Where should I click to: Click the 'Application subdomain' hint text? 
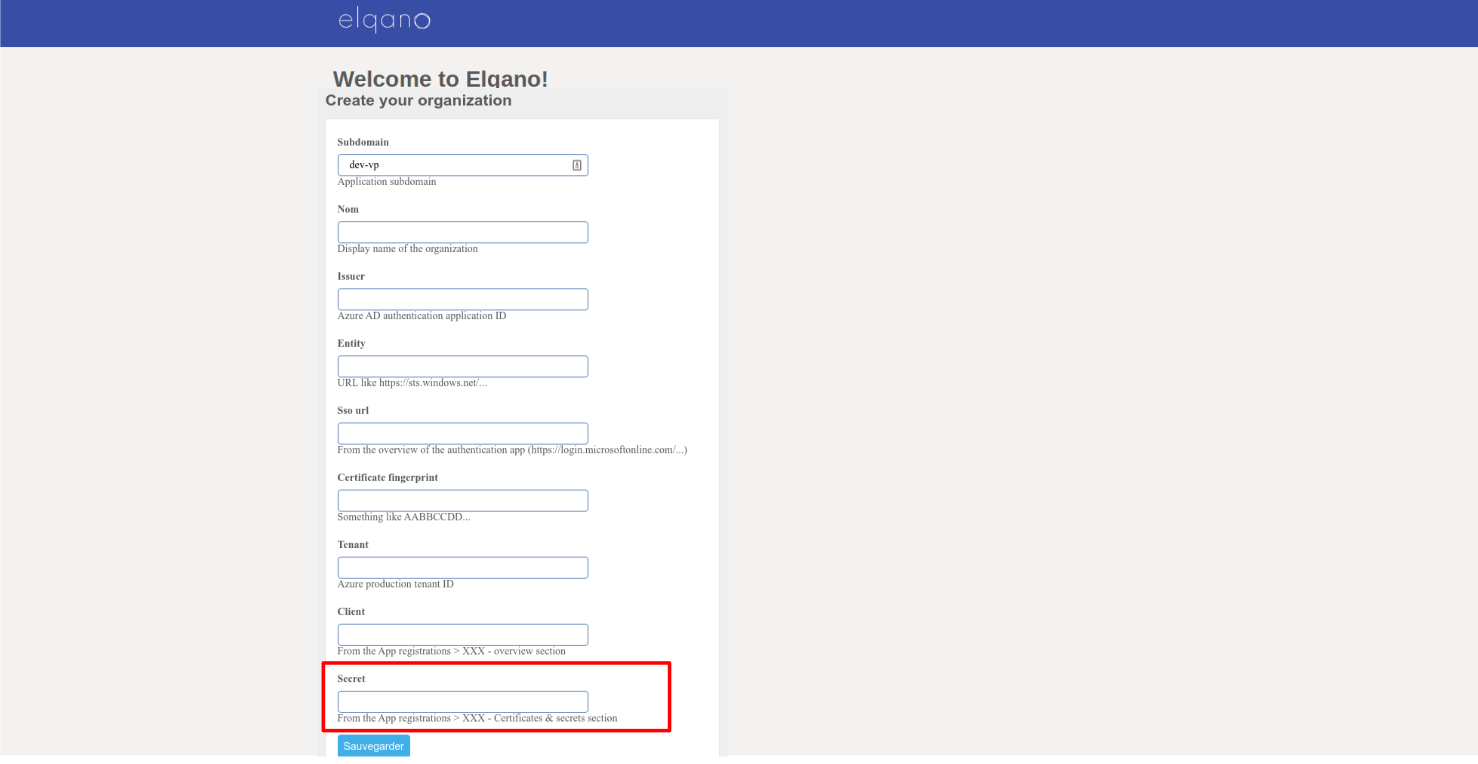point(387,182)
